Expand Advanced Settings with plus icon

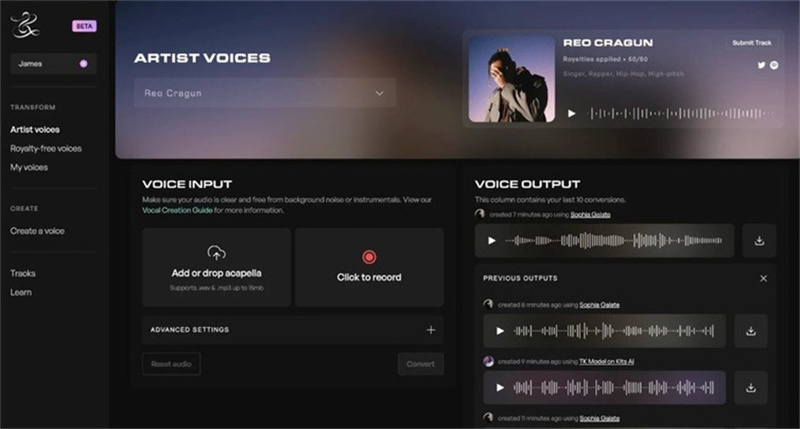pyautogui.click(x=431, y=330)
